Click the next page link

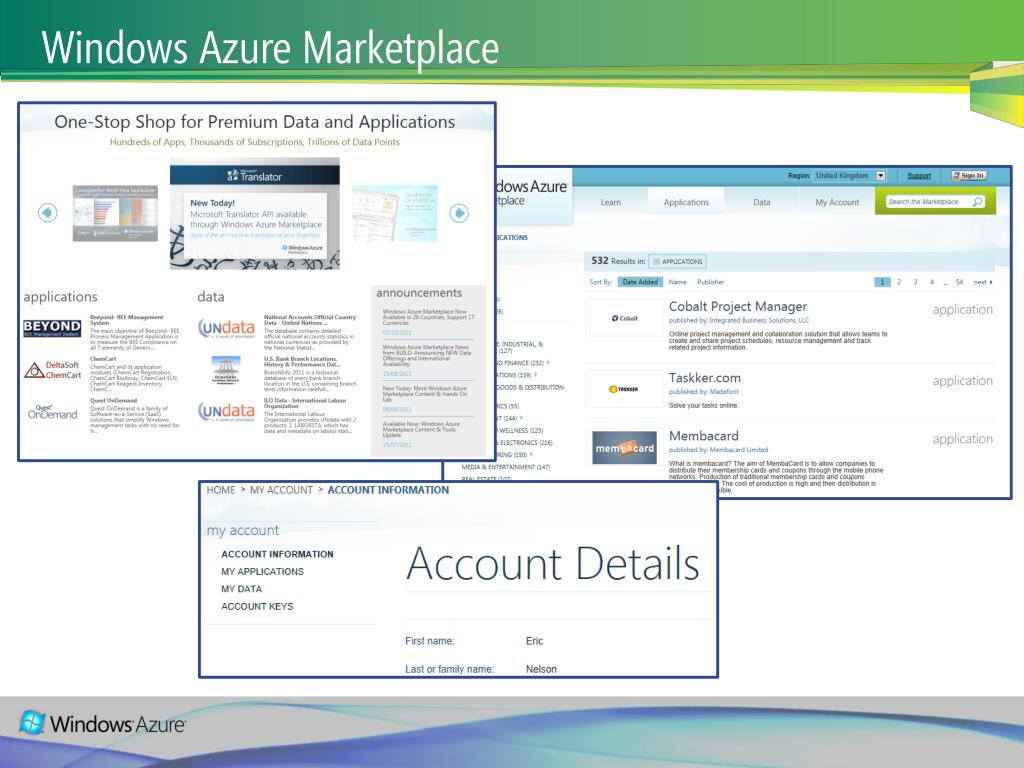(x=983, y=282)
